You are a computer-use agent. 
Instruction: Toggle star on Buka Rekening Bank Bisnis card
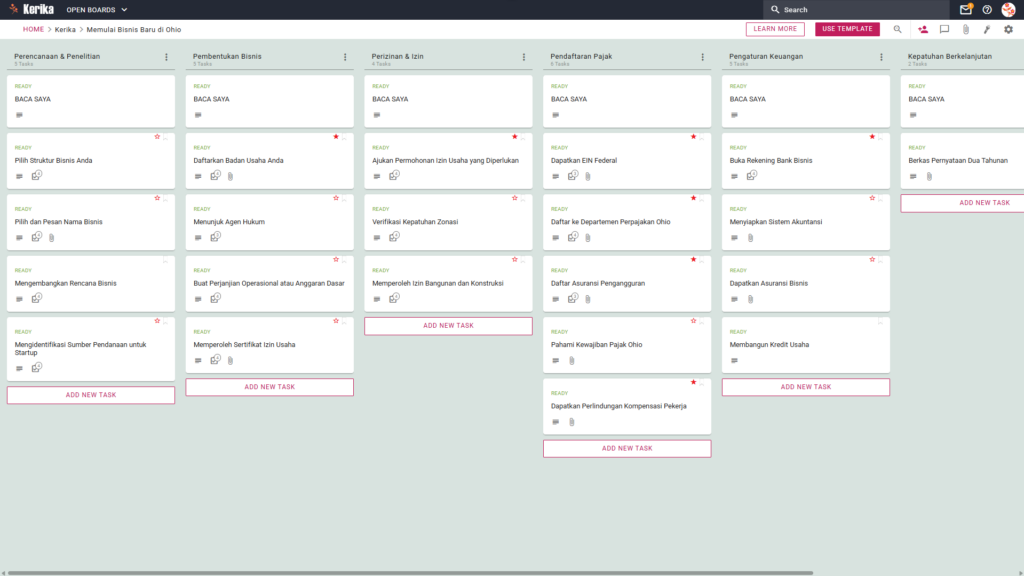872,136
